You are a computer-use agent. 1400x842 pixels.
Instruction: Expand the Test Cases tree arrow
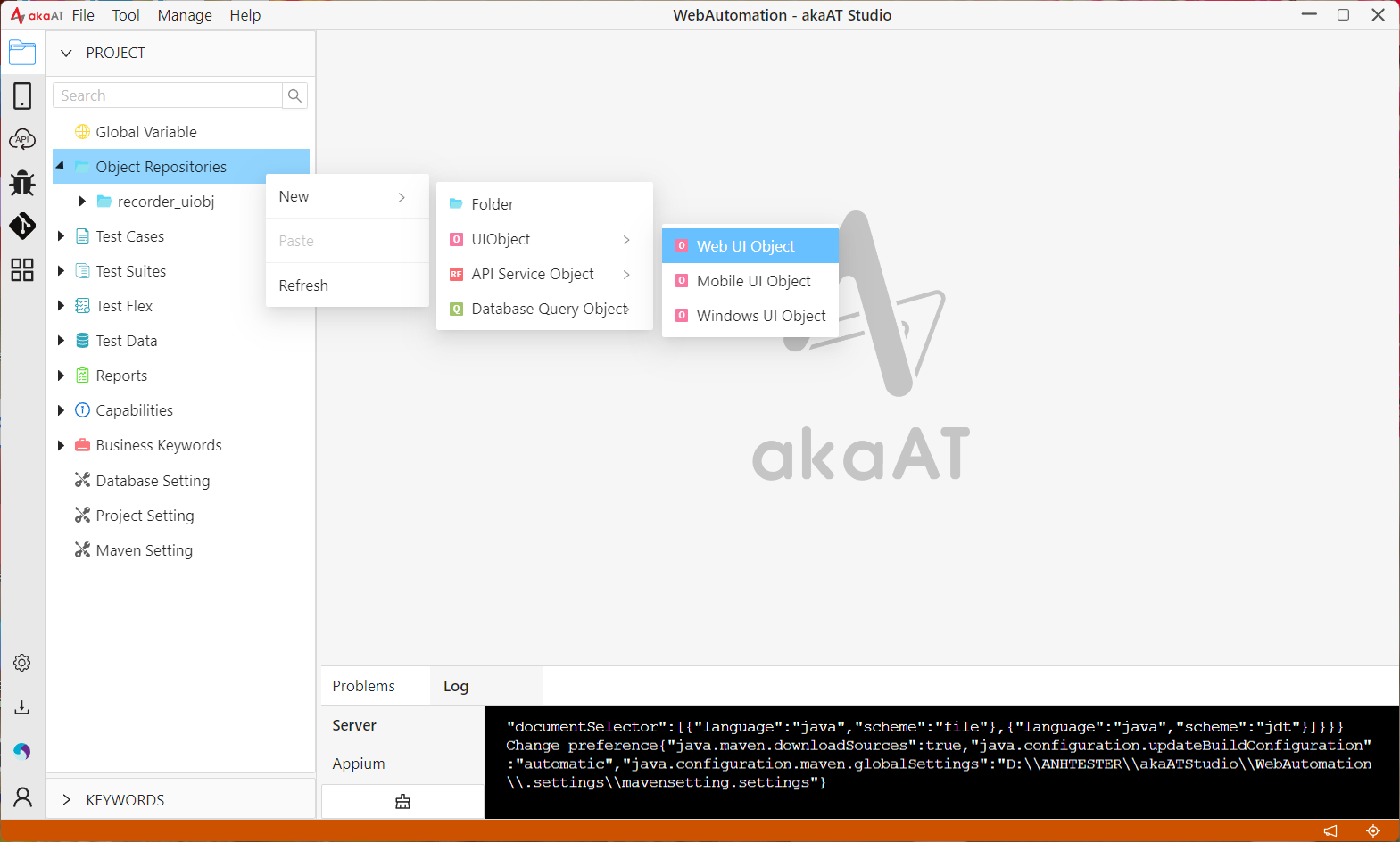click(x=61, y=236)
